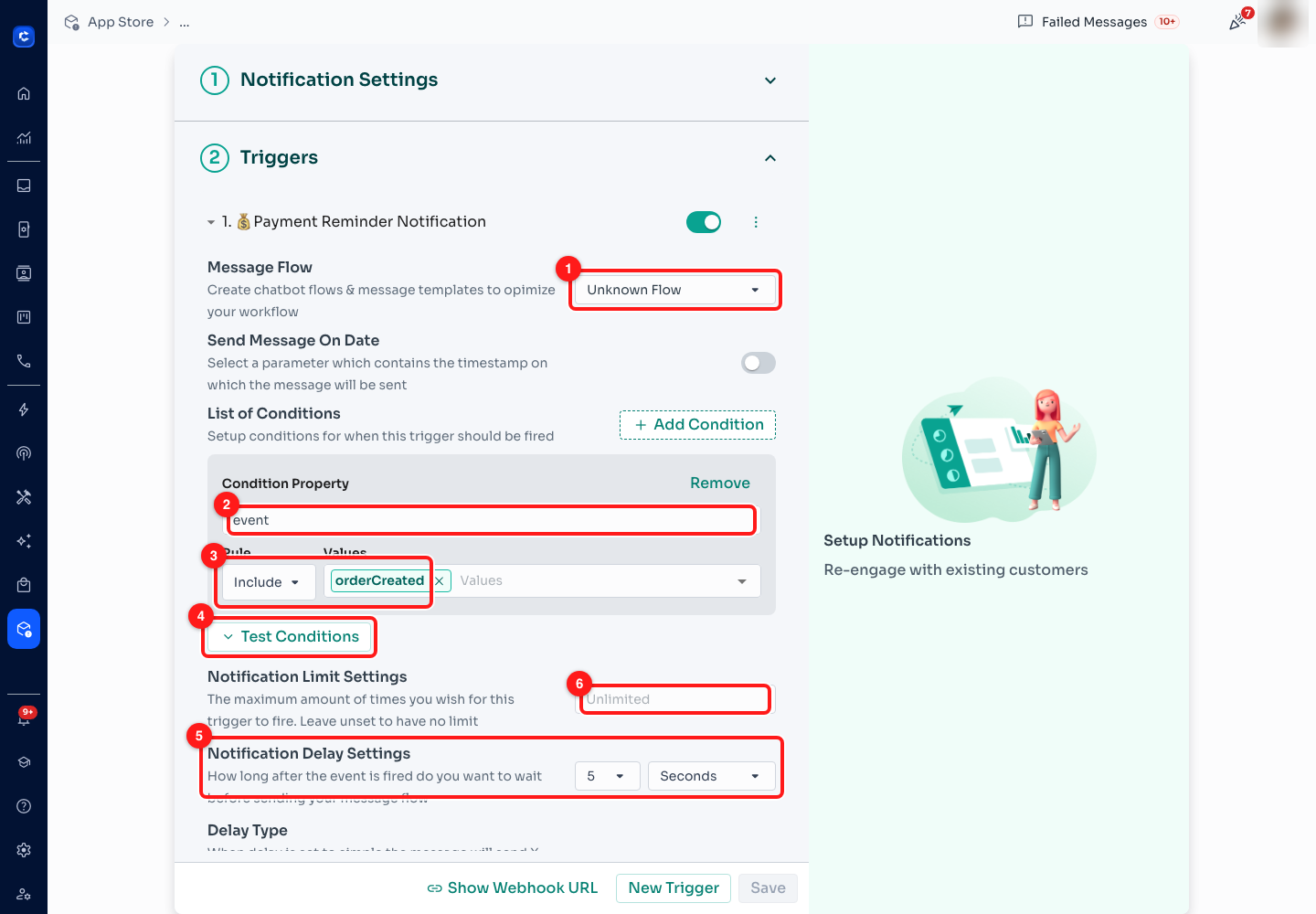Remove the orderCreated value tag

coord(440,581)
